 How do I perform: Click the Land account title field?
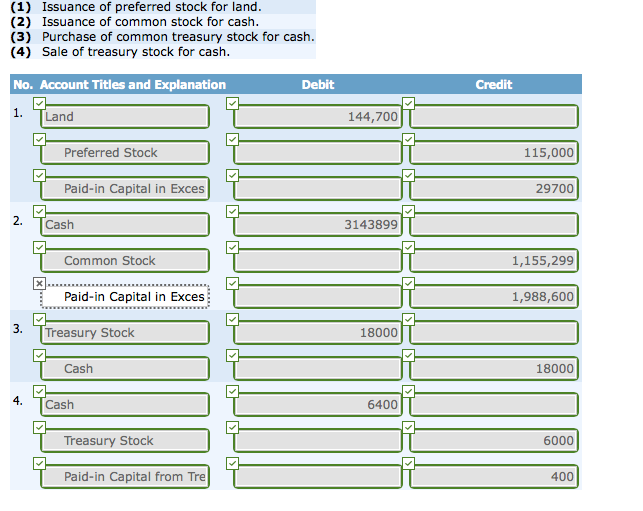[x=125, y=116]
